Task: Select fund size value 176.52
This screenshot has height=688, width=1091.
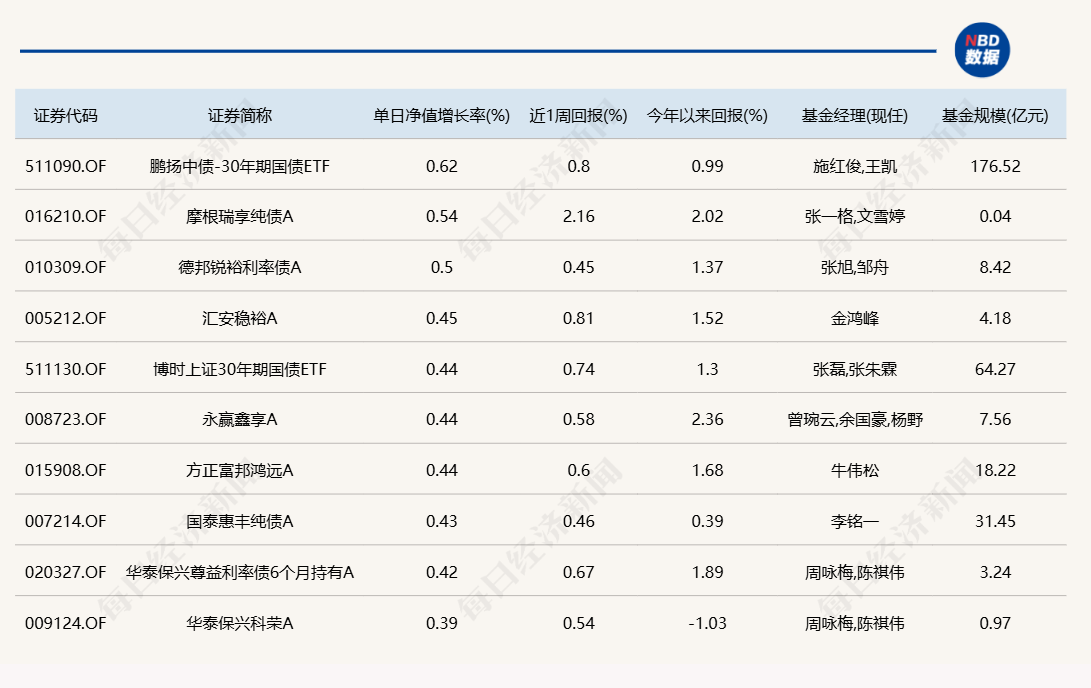Action: pyautogui.click(x=995, y=166)
